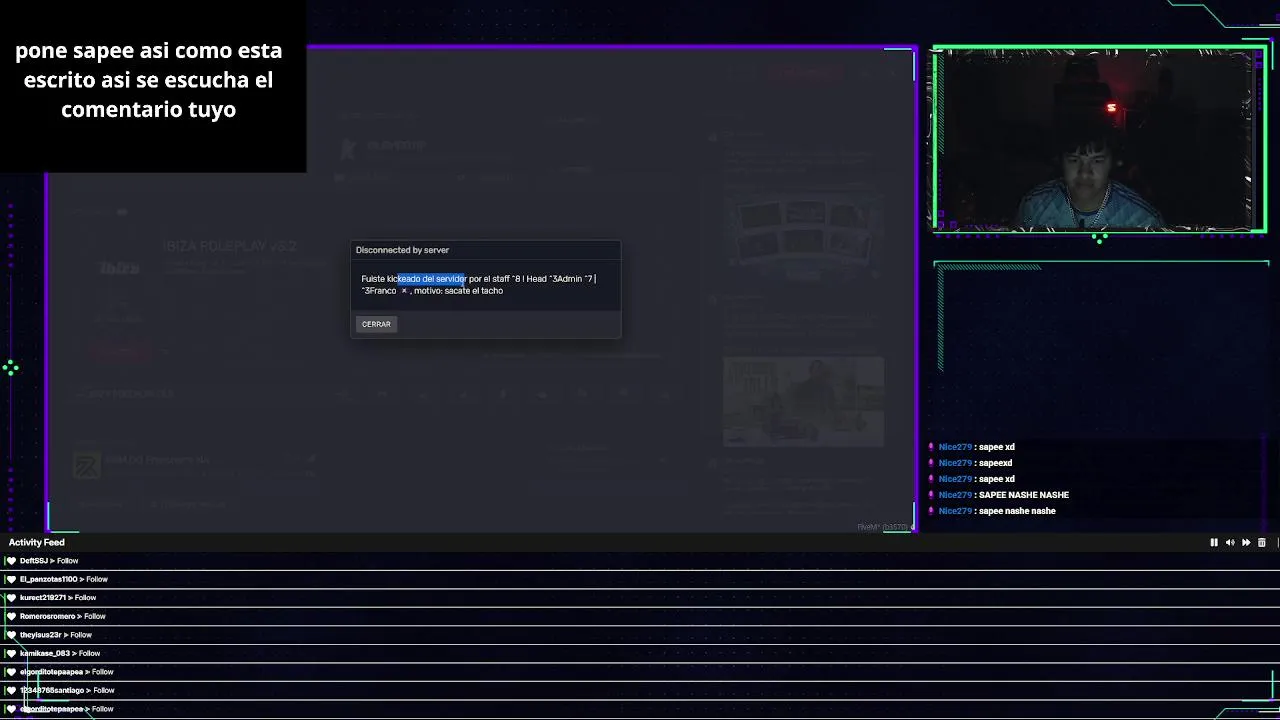This screenshot has height=720, width=1280.
Task: Pause the Activity Feed alerts
Action: [x=1214, y=543]
